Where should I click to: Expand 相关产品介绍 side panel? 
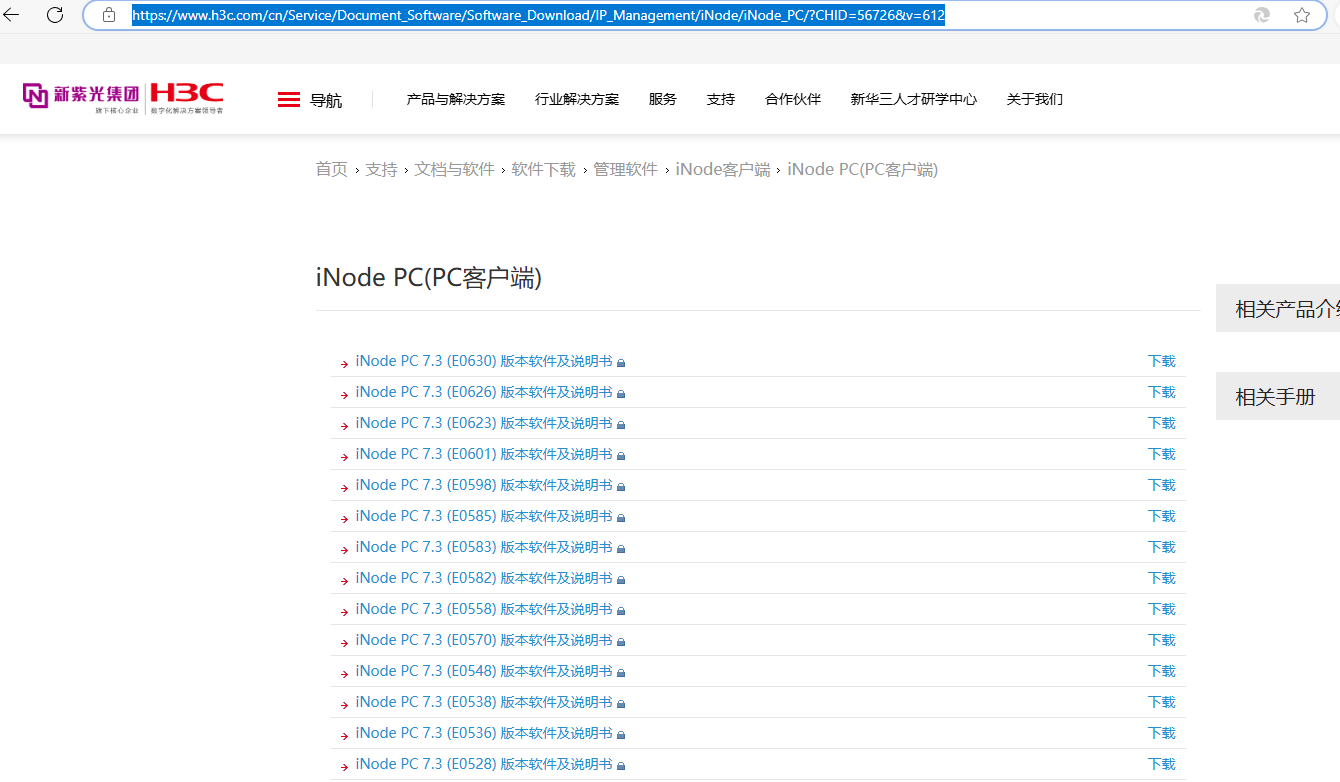pyautogui.click(x=1278, y=308)
